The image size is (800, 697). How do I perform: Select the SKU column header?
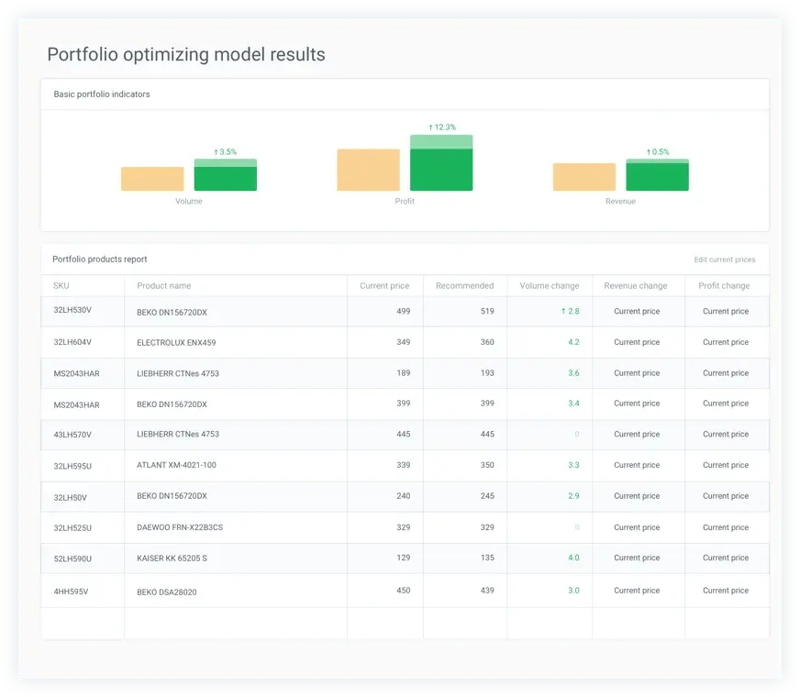(61, 286)
